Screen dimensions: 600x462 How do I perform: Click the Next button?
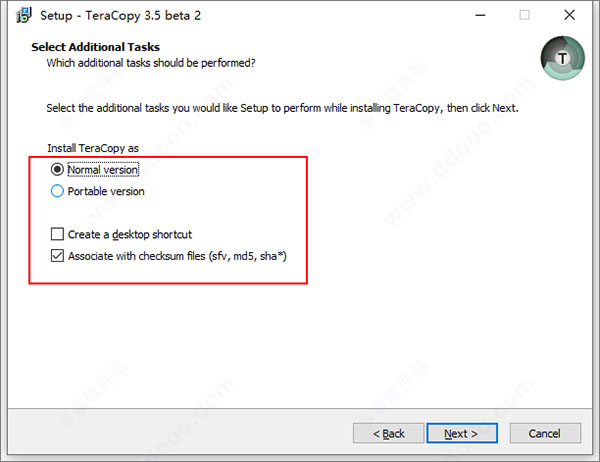tap(462, 433)
